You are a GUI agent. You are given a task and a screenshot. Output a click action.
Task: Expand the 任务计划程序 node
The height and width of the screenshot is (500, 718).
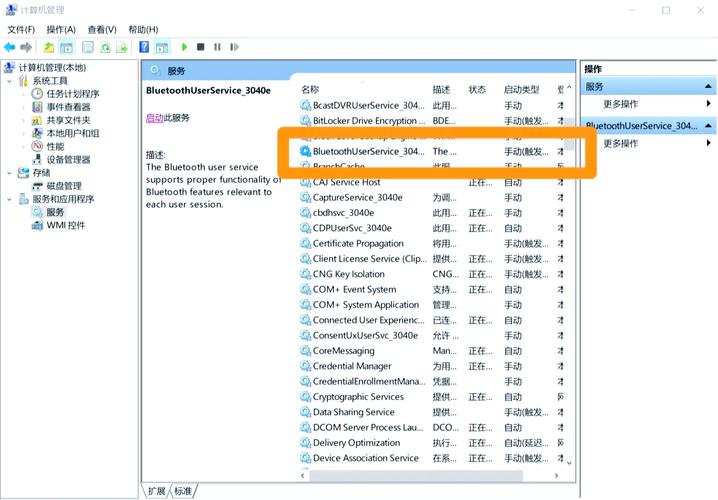coord(23,94)
